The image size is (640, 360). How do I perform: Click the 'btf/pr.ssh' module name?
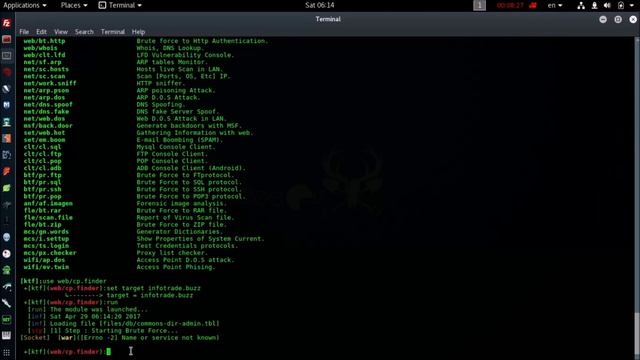tap(42, 189)
